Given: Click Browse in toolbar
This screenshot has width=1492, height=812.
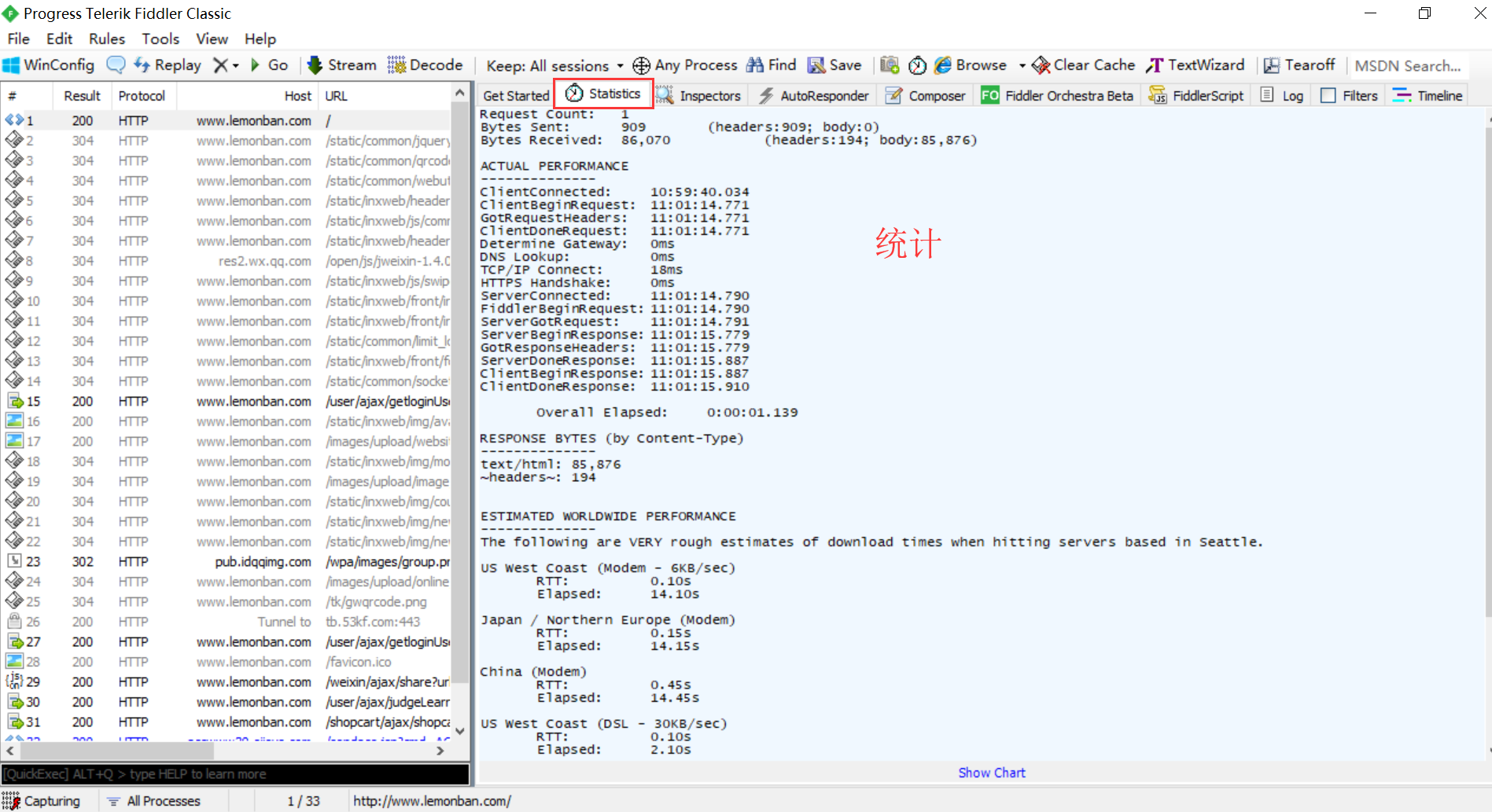Looking at the screenshot, I should [971, 65].
